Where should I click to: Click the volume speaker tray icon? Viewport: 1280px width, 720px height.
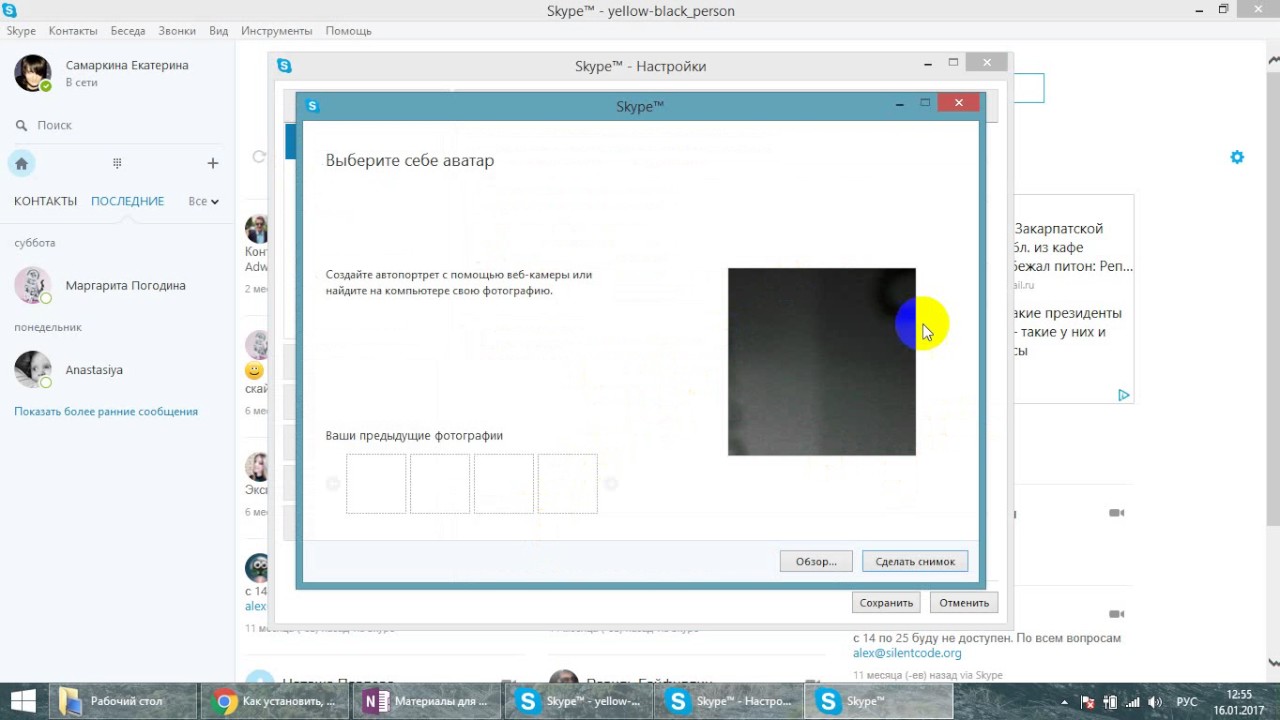(1155, 702)
